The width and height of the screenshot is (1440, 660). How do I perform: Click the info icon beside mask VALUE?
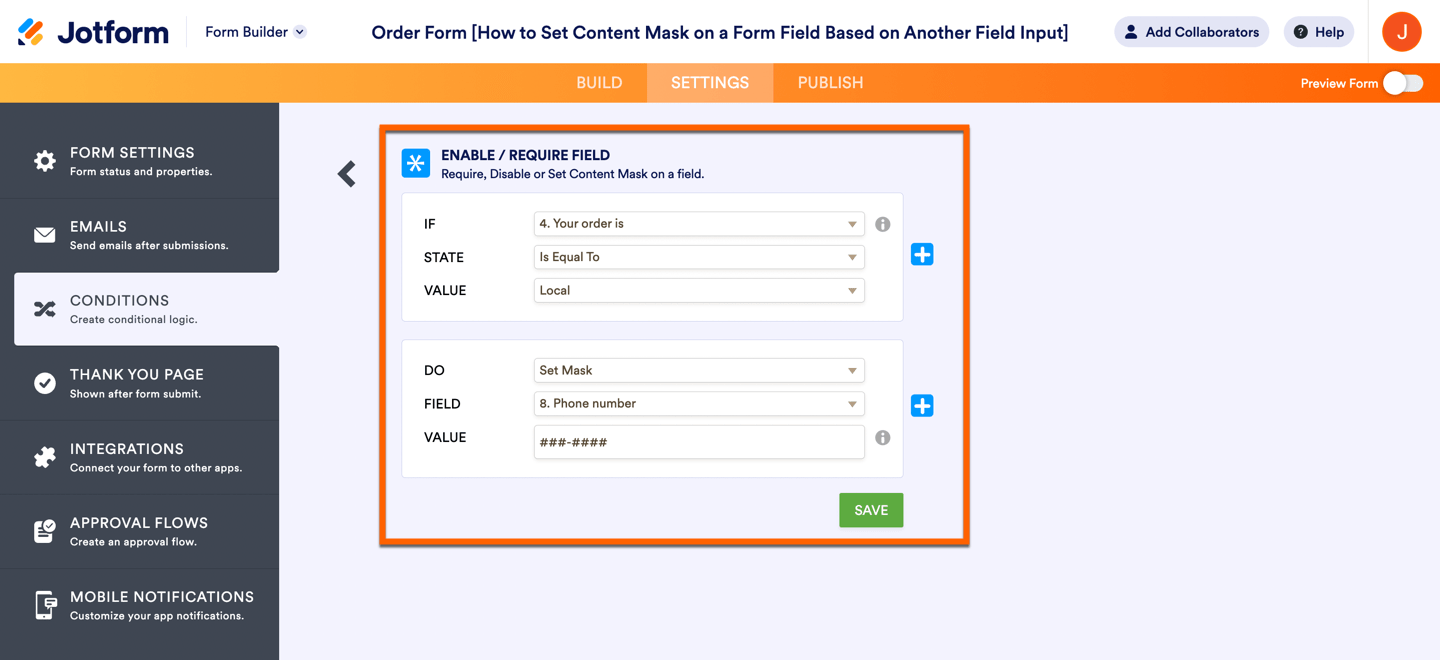[882, 437]
